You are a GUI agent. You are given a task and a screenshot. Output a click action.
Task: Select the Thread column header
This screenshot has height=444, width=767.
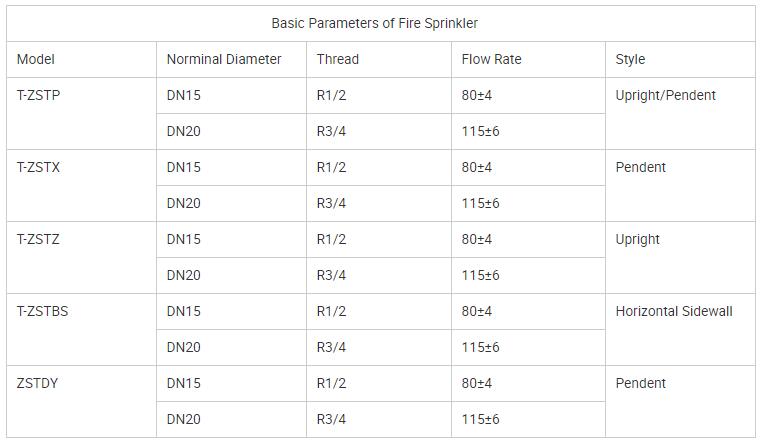[x=337, y=59]
